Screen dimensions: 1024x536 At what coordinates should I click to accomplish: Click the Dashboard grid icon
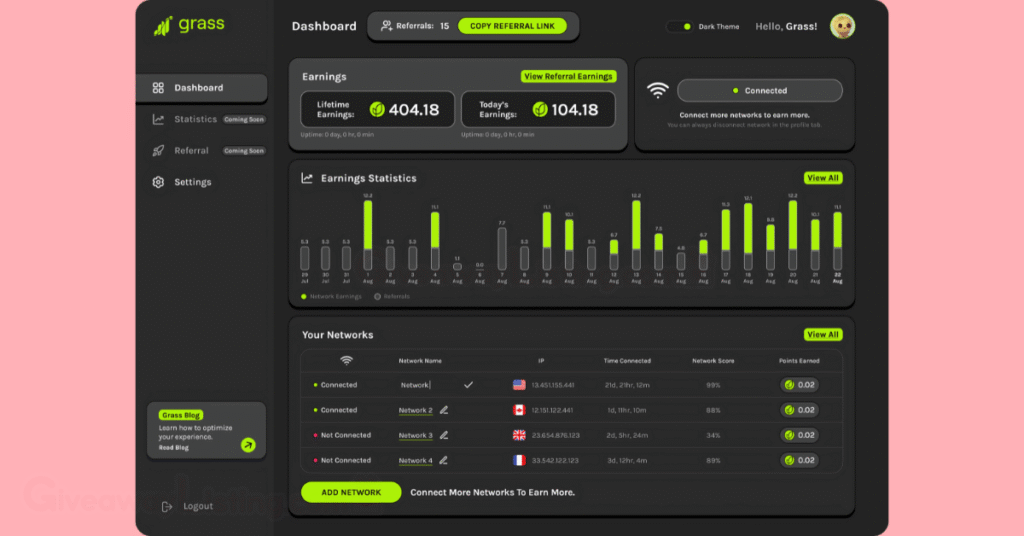coord(158,88)
